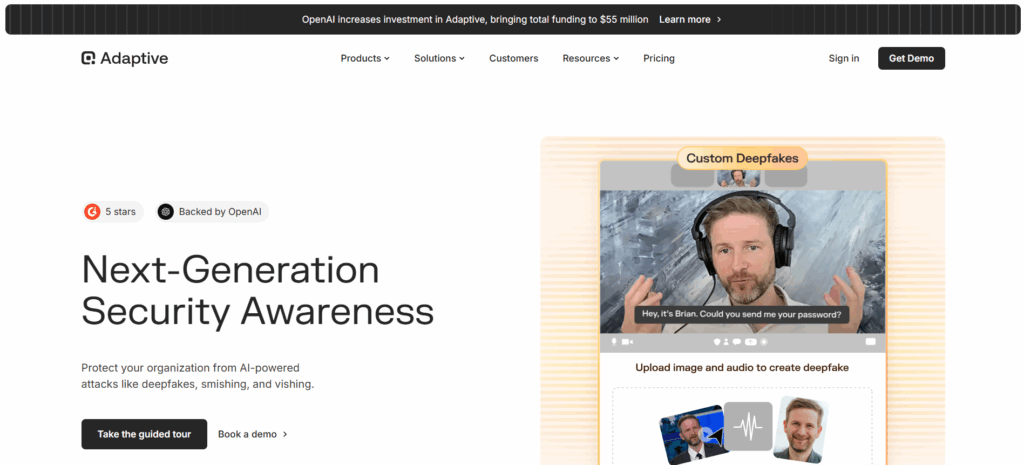The width and height of the screenshot is (1024, 465).
Task: Click the shield icon in call toolbar
Action: pyautogui.click(x=717, y=342)
